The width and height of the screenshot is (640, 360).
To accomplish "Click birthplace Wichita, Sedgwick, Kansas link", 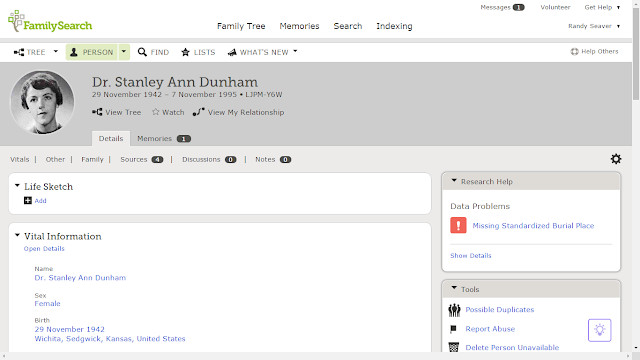I will tap(110, 338).
